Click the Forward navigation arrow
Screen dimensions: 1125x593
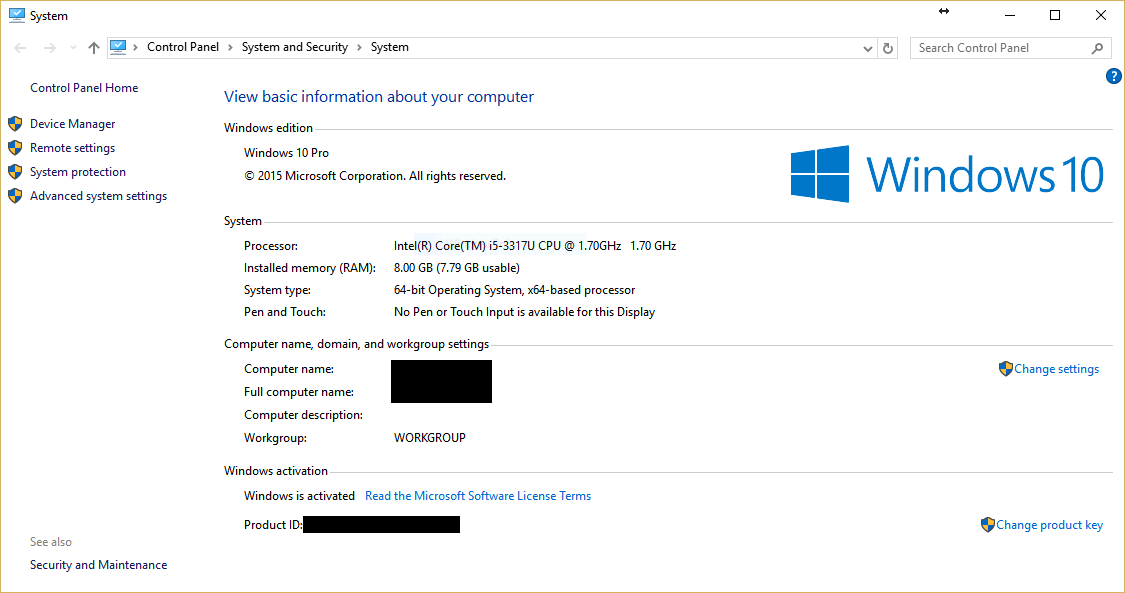[x=50, y=48]
